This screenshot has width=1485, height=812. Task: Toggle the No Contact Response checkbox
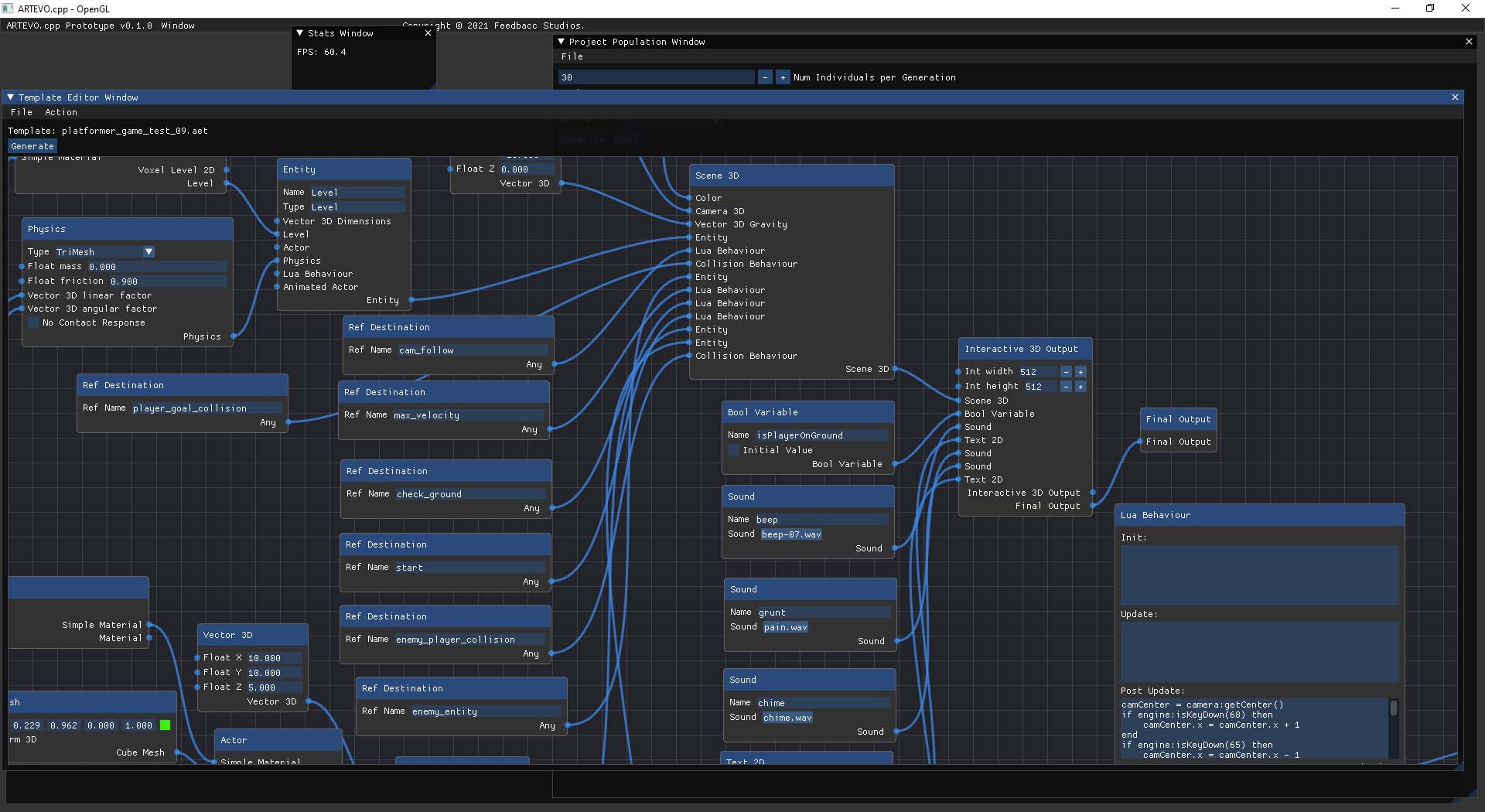pos(33,322)
